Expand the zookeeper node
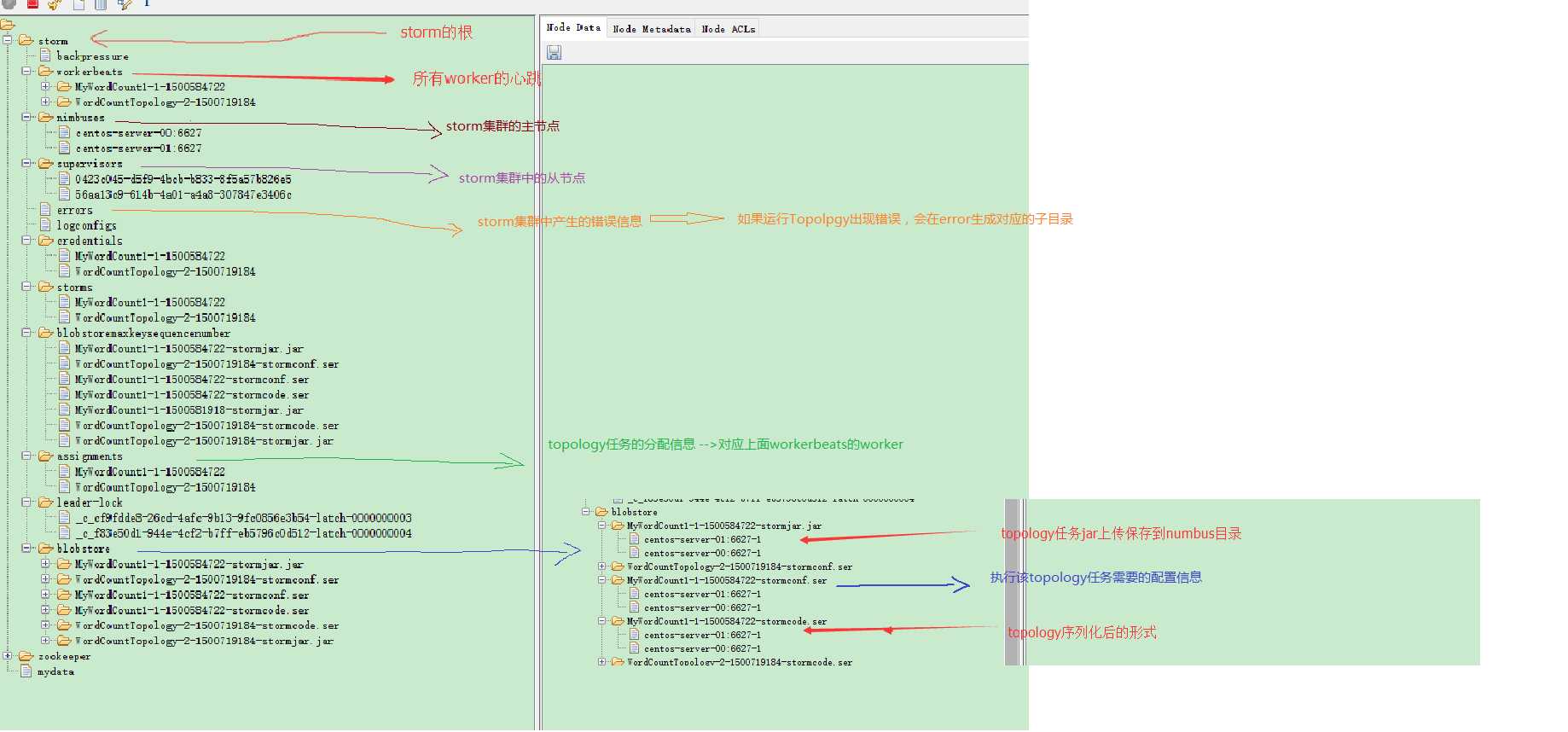Viewport: 1568px width, 732px height. tap(8, 656)
